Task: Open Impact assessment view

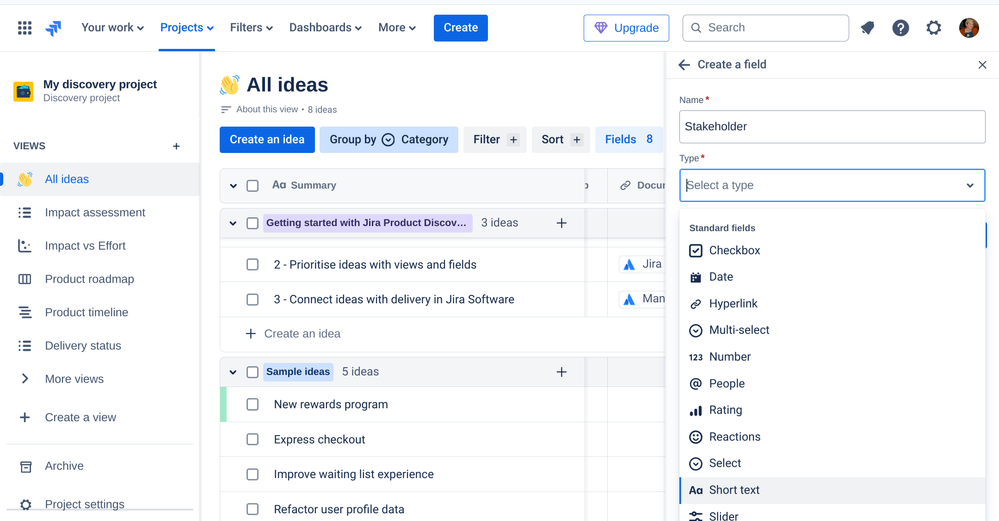Action: tap(99, 213)
